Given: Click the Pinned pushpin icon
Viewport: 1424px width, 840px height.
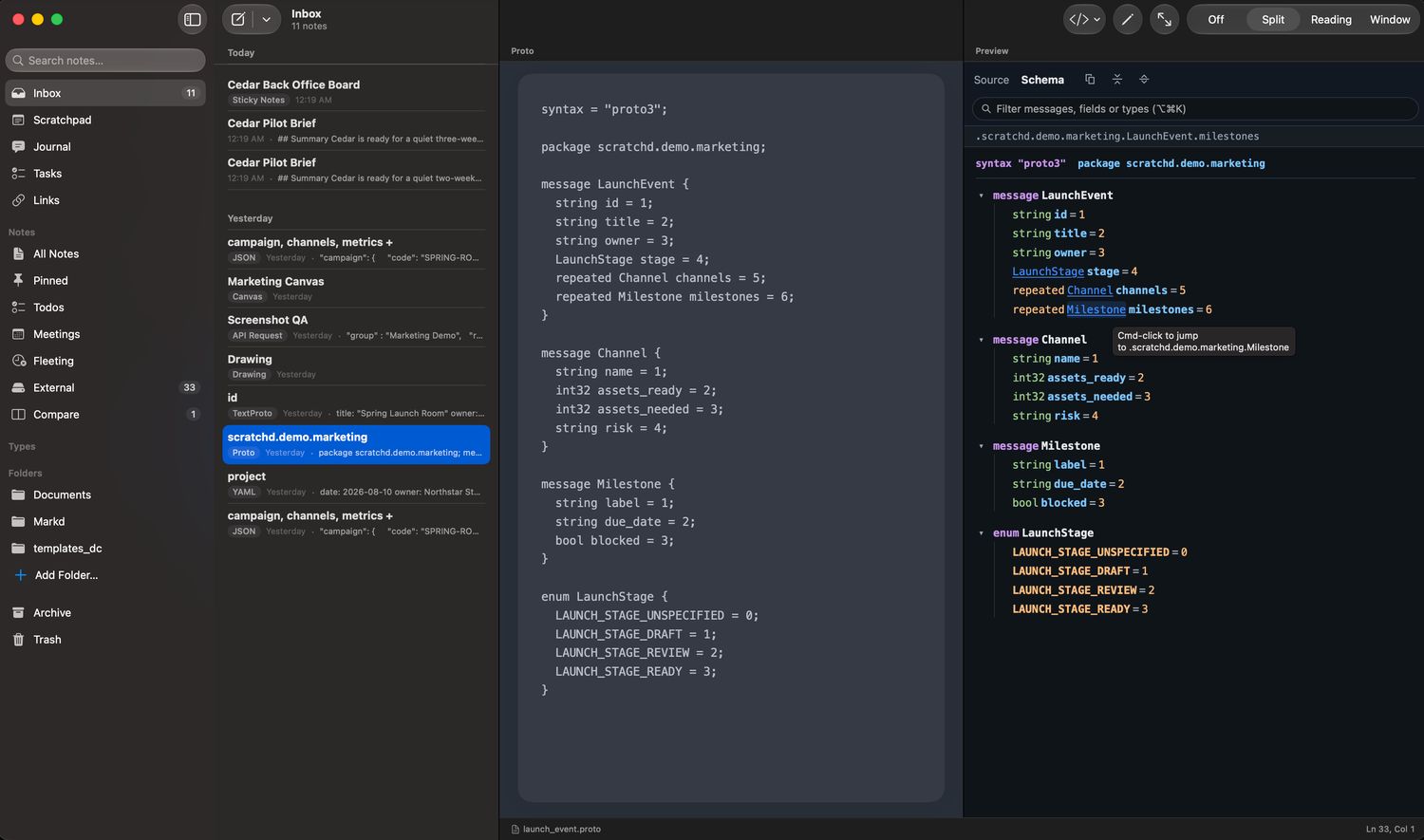Looking at the screenshot, I should 18,280.
